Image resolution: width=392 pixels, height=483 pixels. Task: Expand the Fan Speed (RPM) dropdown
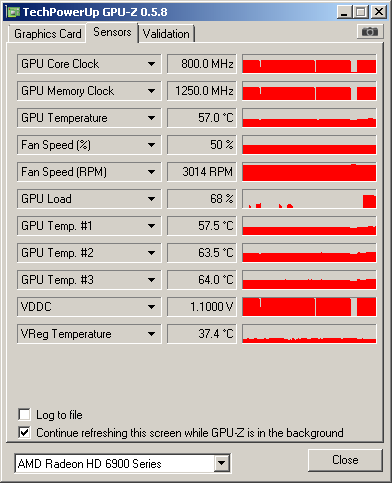pos(151,172)
